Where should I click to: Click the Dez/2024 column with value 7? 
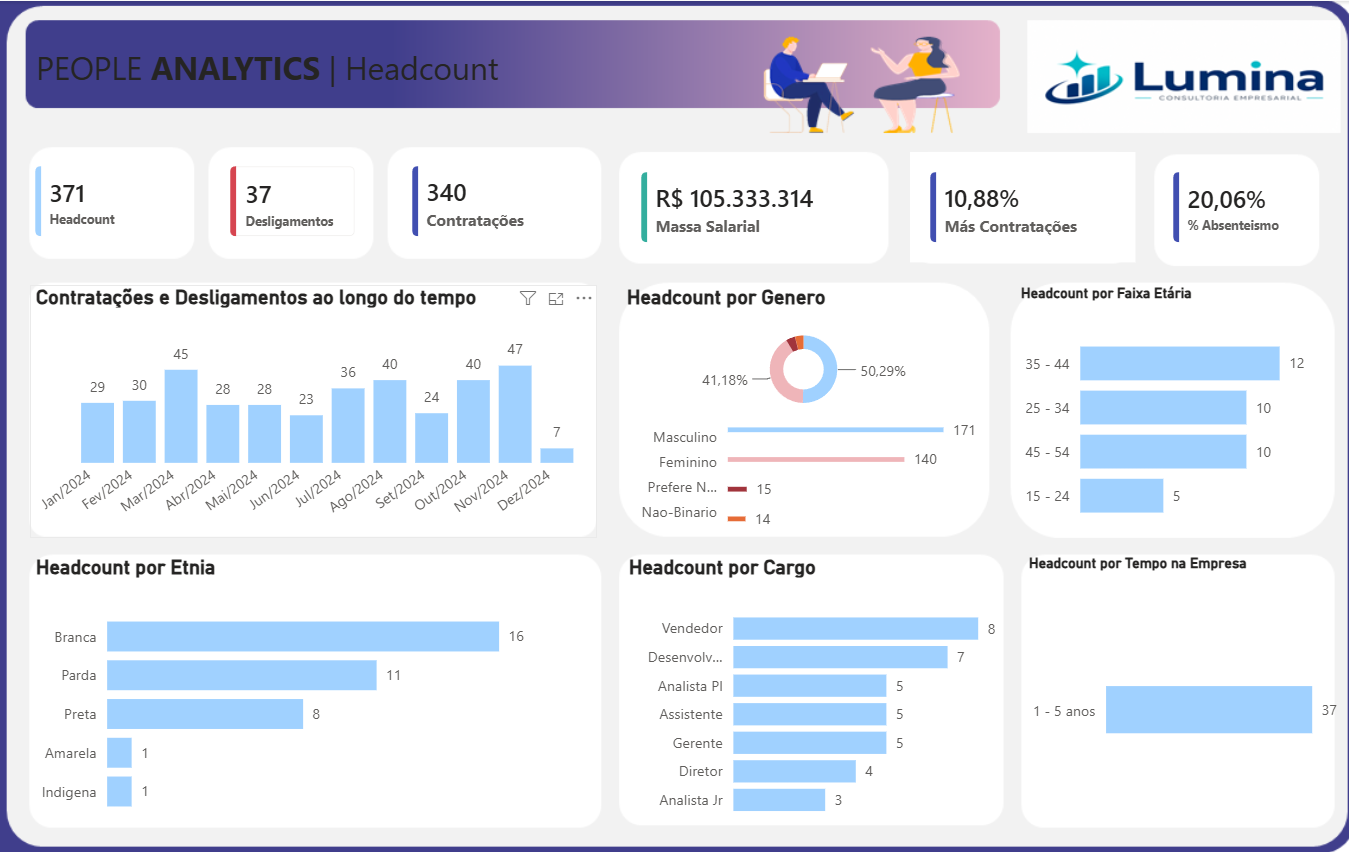point(557,455)
